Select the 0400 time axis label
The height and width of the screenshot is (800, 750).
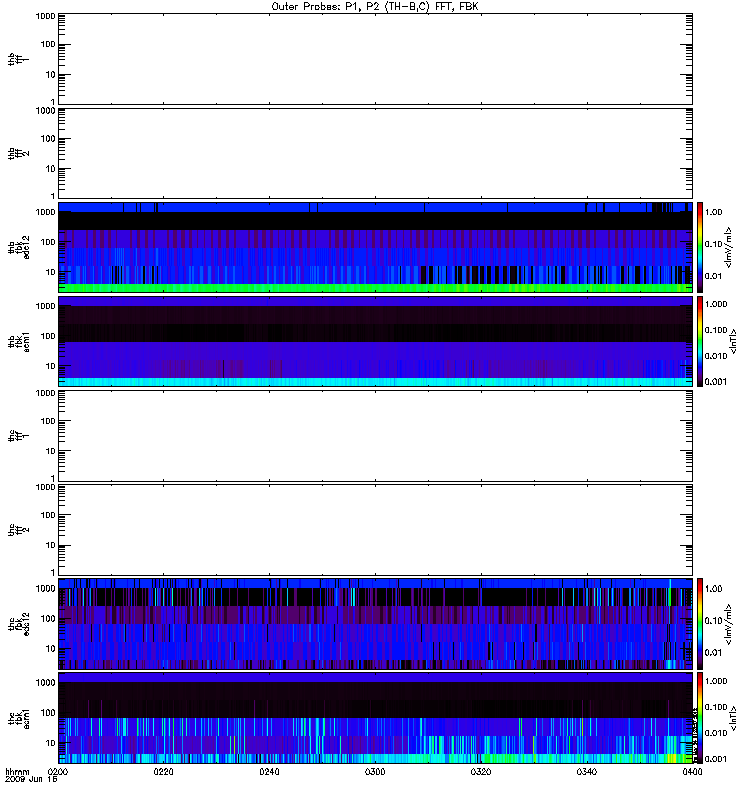tap(692, 771)
